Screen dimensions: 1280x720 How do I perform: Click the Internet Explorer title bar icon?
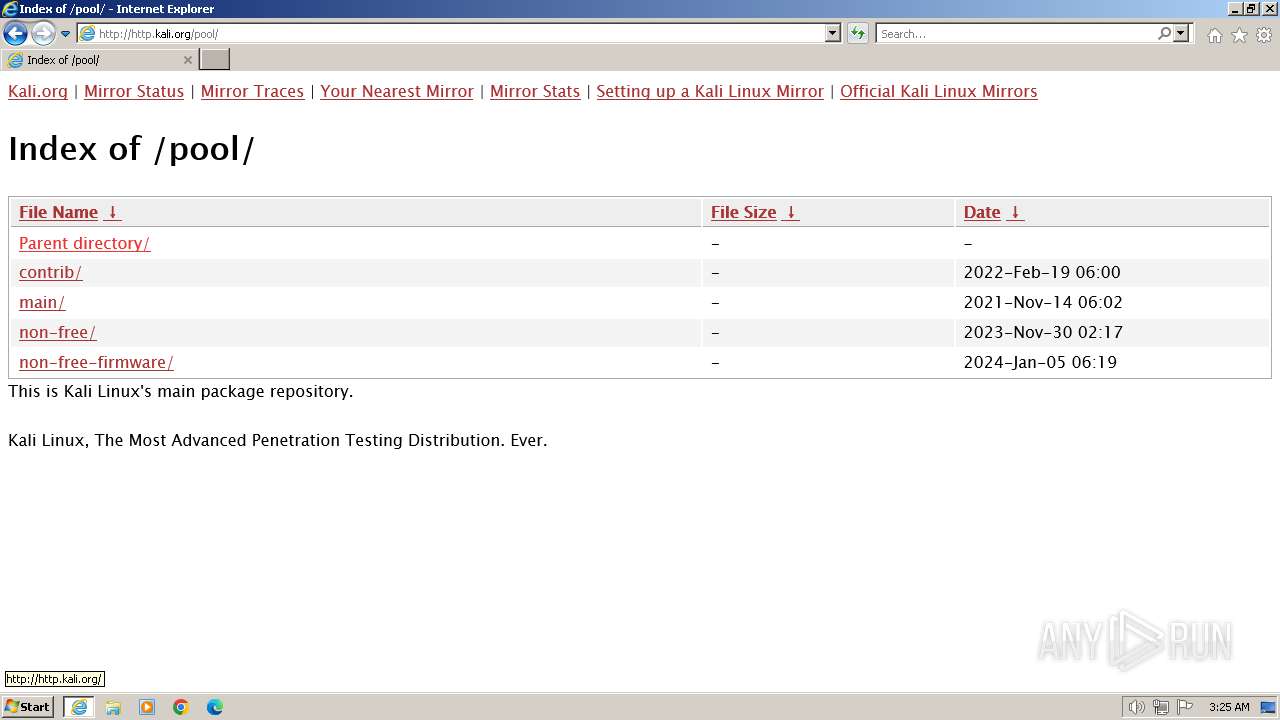[x=10, y=9]
